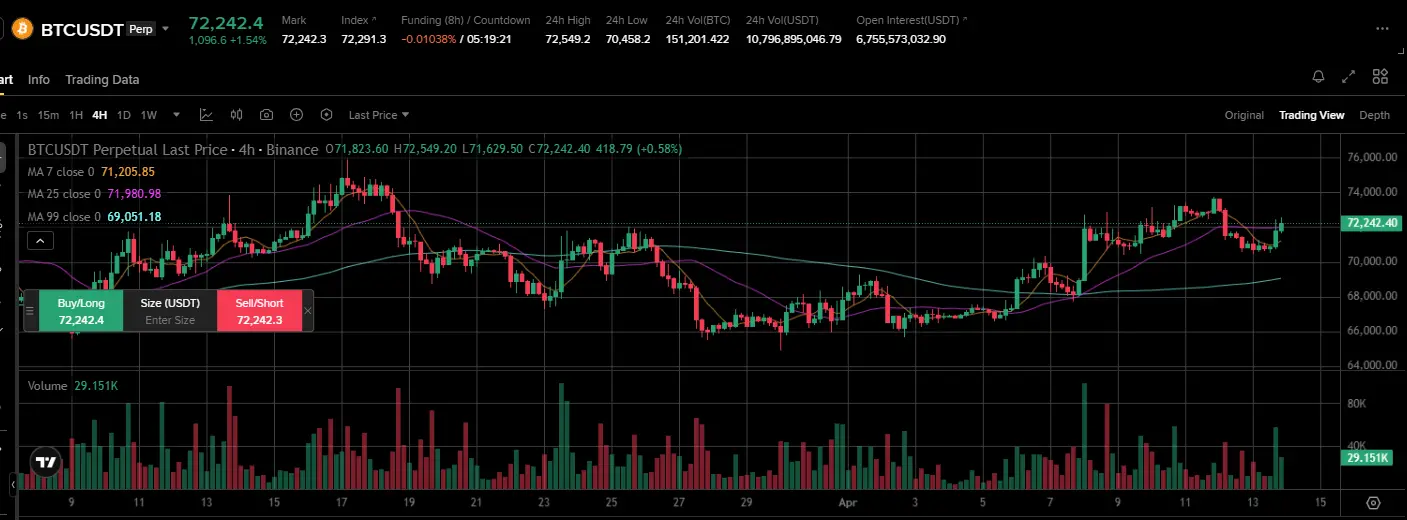Open the Index price link
The height and width of the screenshot is (520, 1407).
(359, 20)
